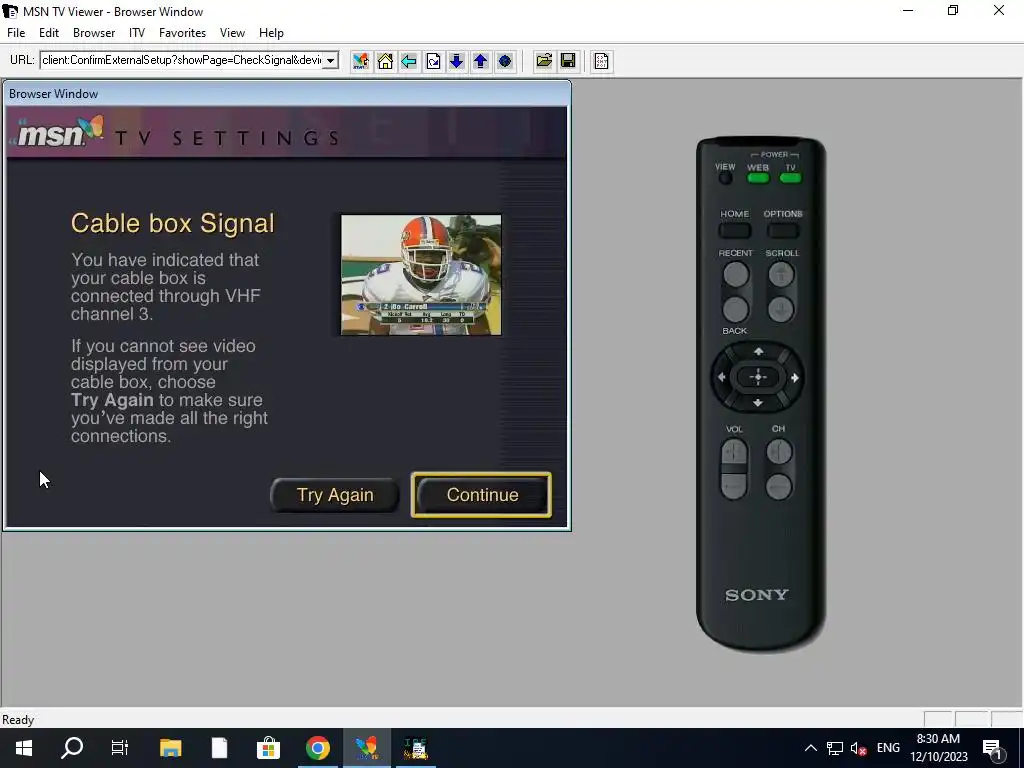Click the remote's down arrow on the D-pad

(758, 403)
